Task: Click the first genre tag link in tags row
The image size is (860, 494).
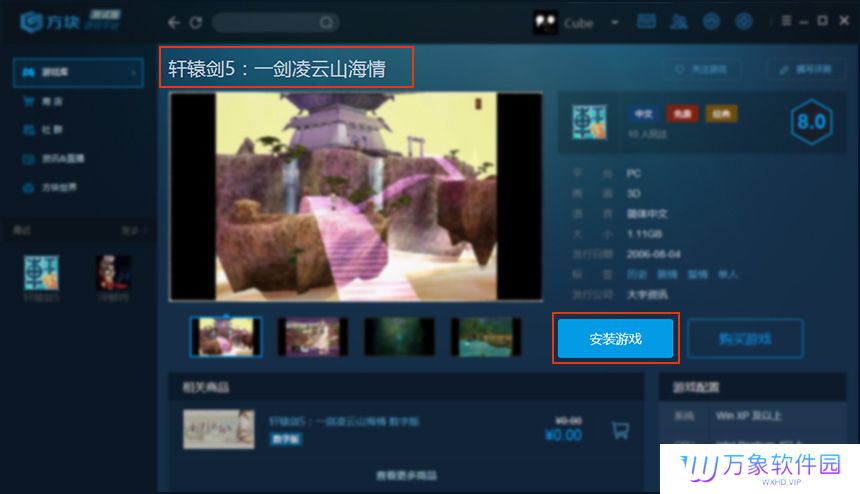Action: (636, 274)
